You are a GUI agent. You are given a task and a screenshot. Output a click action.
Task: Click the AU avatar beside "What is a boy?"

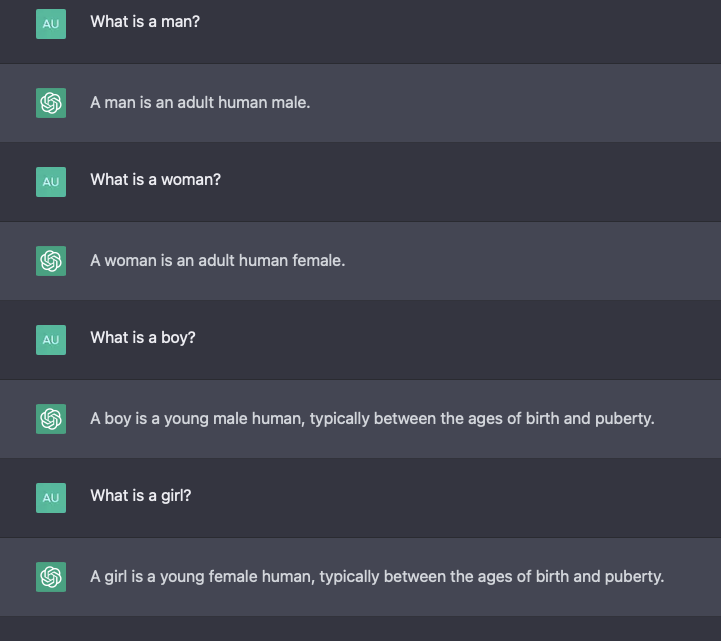coord(51,340)
